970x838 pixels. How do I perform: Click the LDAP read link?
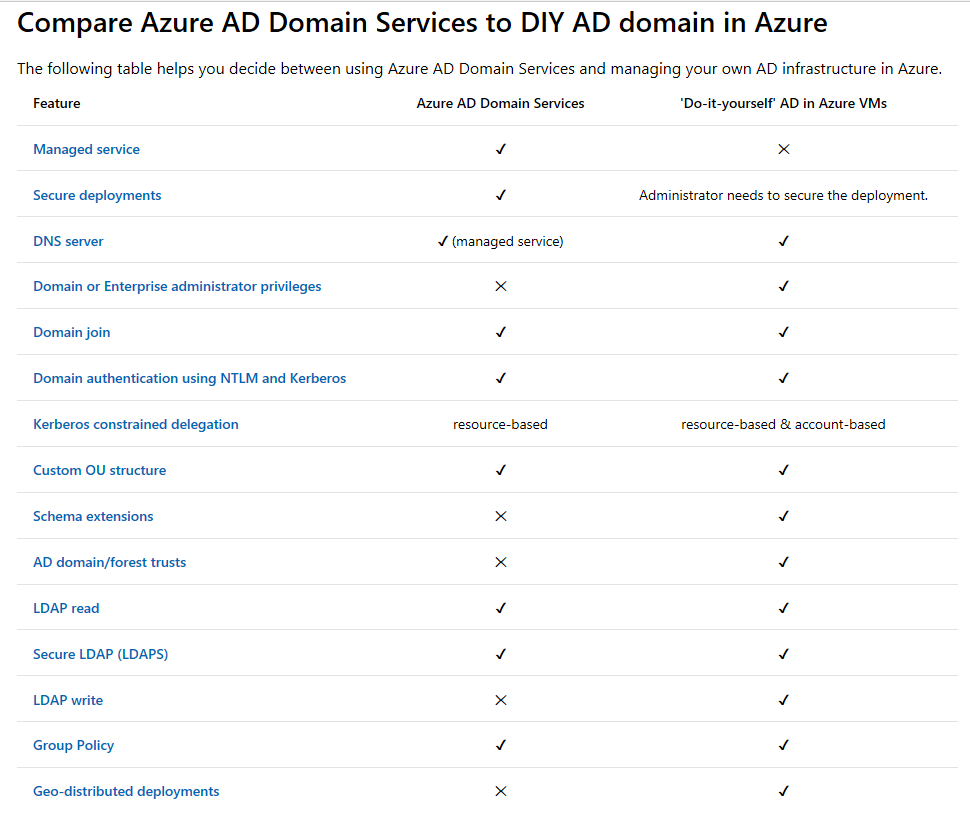pos(66,608)
